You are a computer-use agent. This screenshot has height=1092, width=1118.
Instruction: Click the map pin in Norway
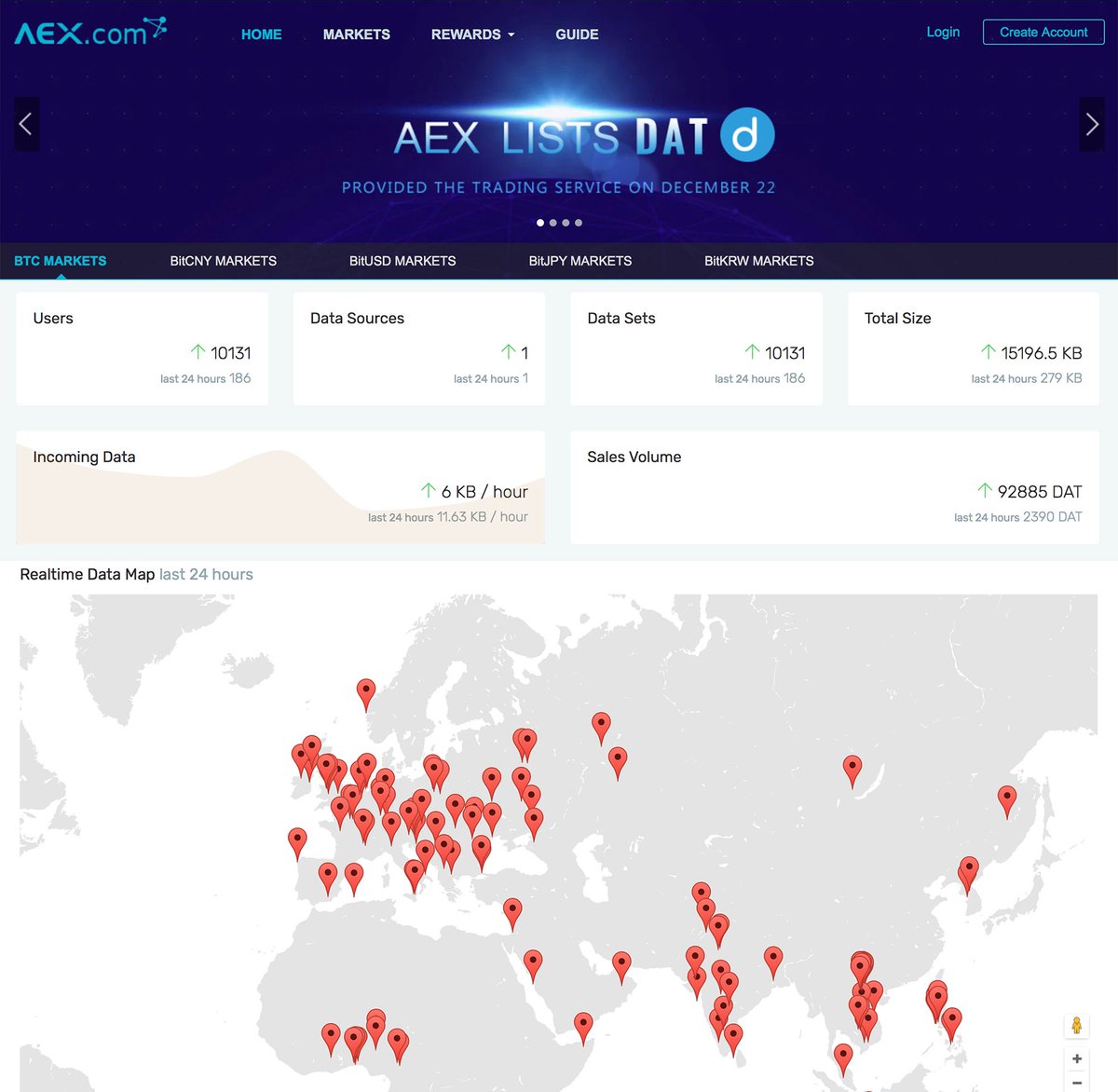click(366, 693)
